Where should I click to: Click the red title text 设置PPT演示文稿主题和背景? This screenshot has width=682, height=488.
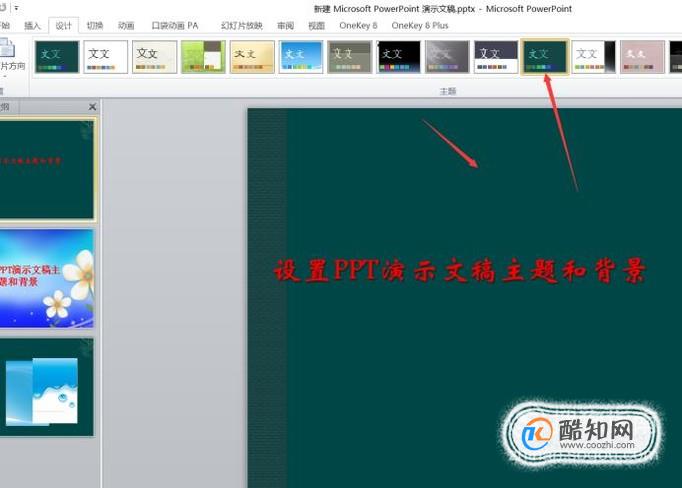coord(461,271)
